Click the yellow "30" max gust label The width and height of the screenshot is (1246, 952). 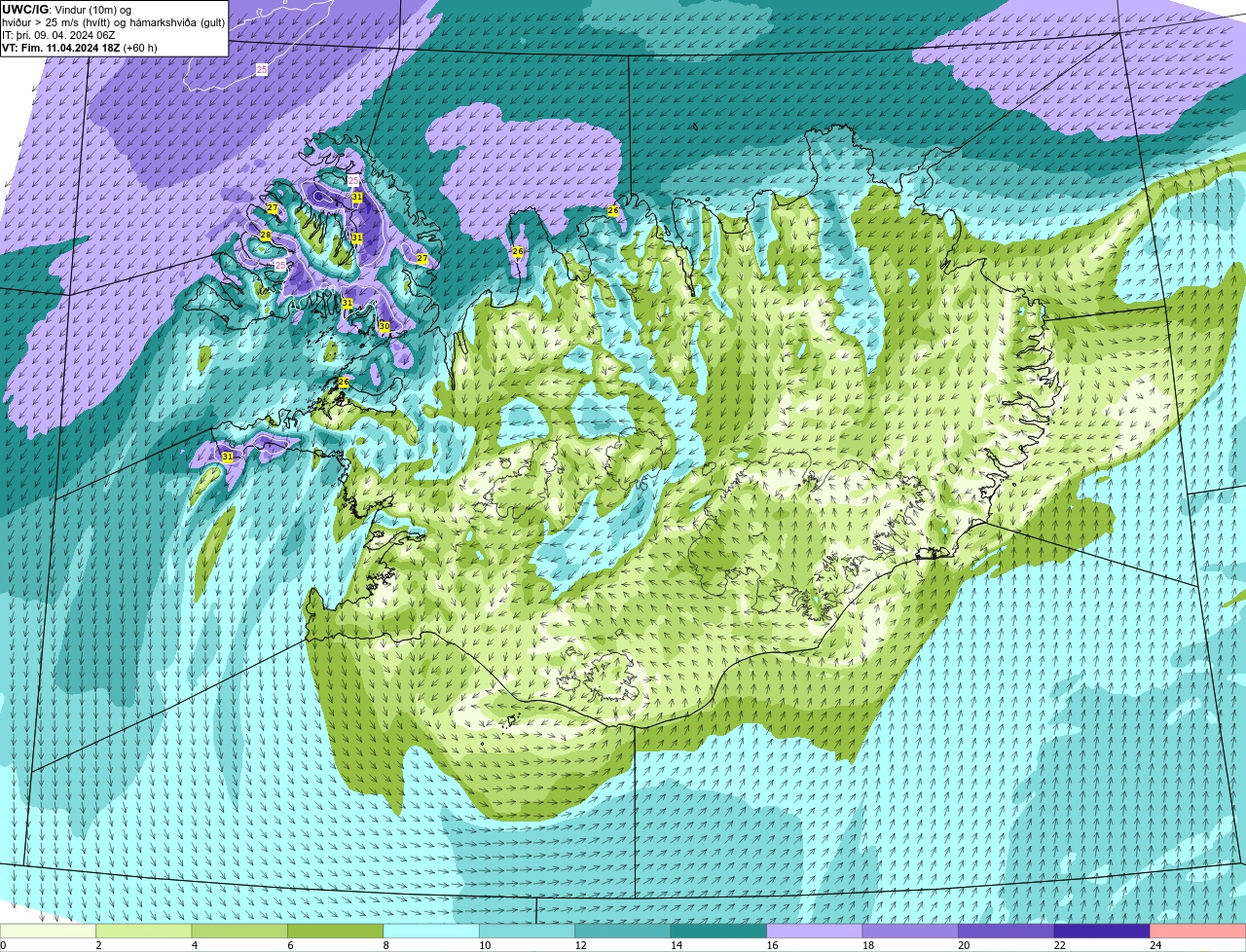384,326
